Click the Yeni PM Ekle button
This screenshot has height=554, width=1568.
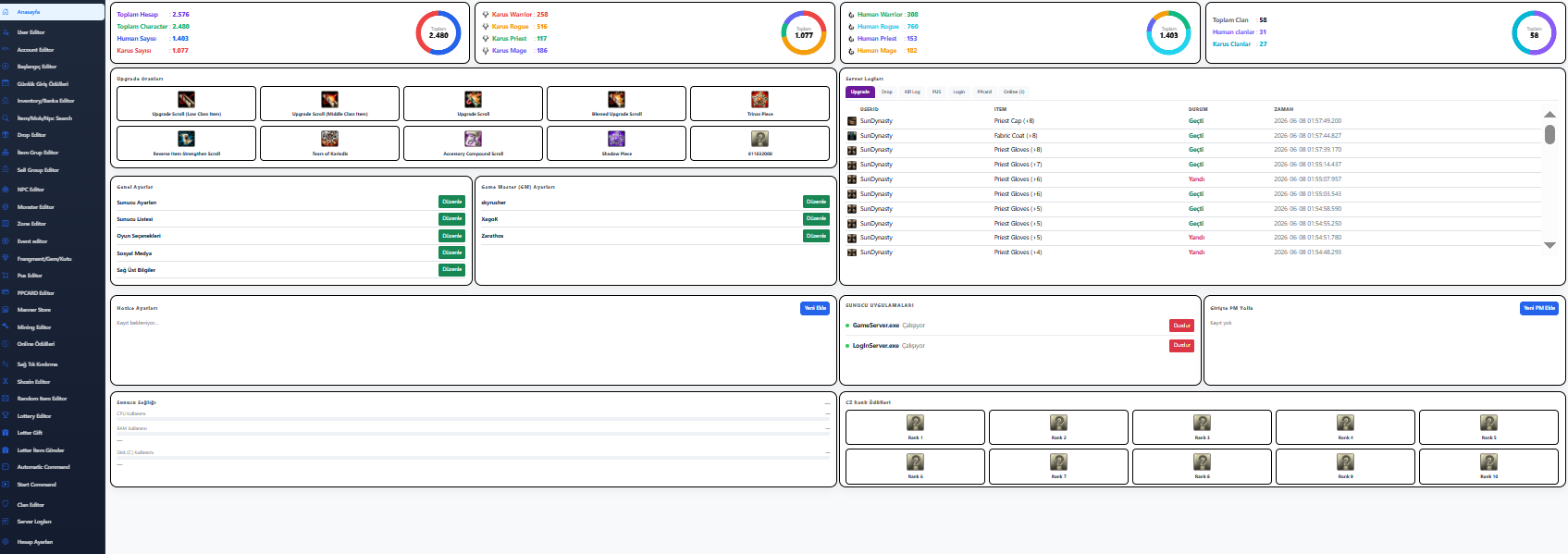point(1539,308)
